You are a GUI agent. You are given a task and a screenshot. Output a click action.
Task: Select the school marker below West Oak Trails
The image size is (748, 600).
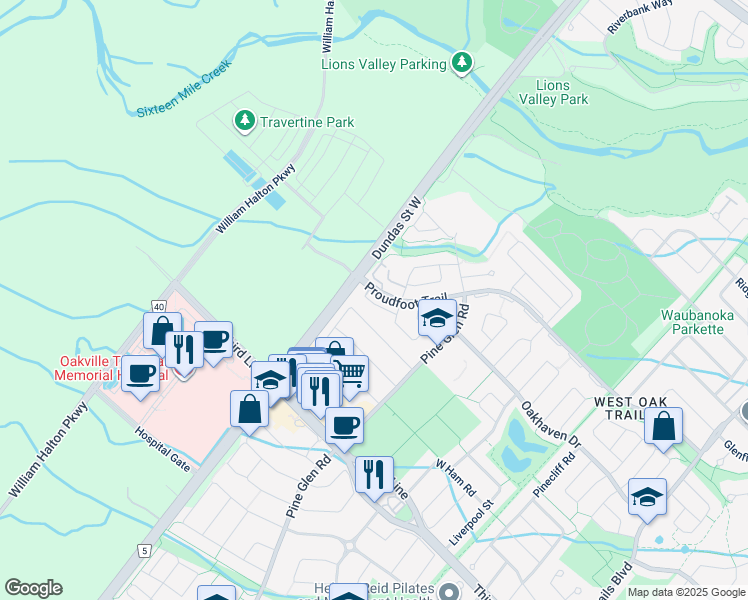coord(647,499)
